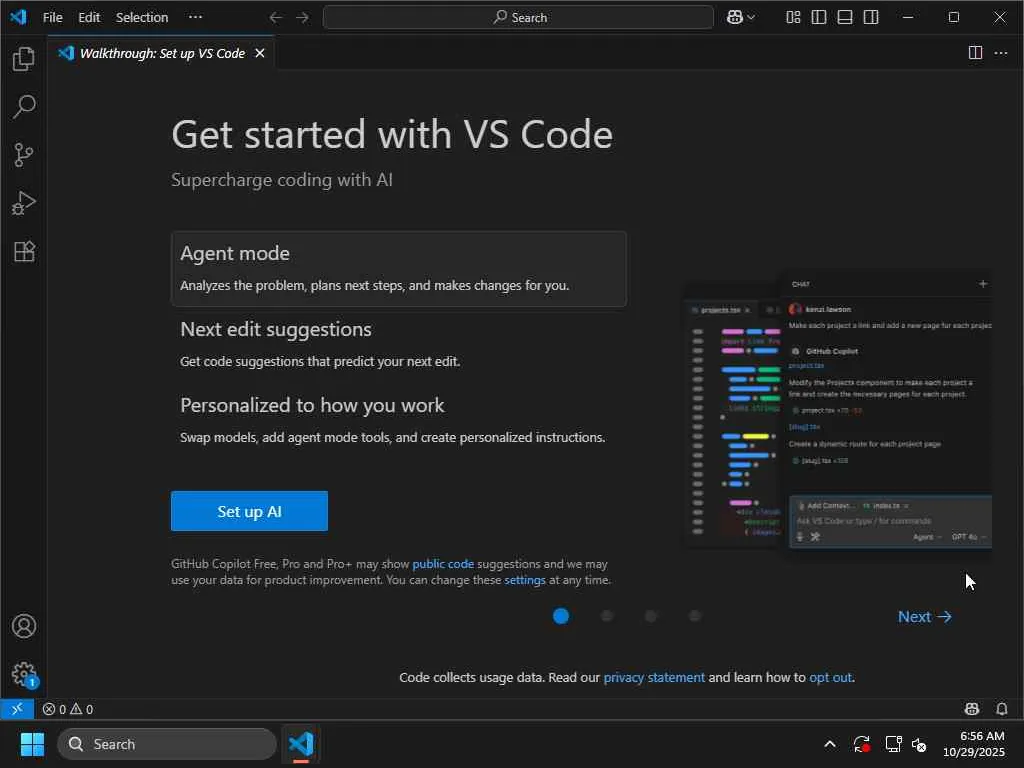Click the command center Search box
Viewport: 1024px width, 768px height.
coord(519,17)
